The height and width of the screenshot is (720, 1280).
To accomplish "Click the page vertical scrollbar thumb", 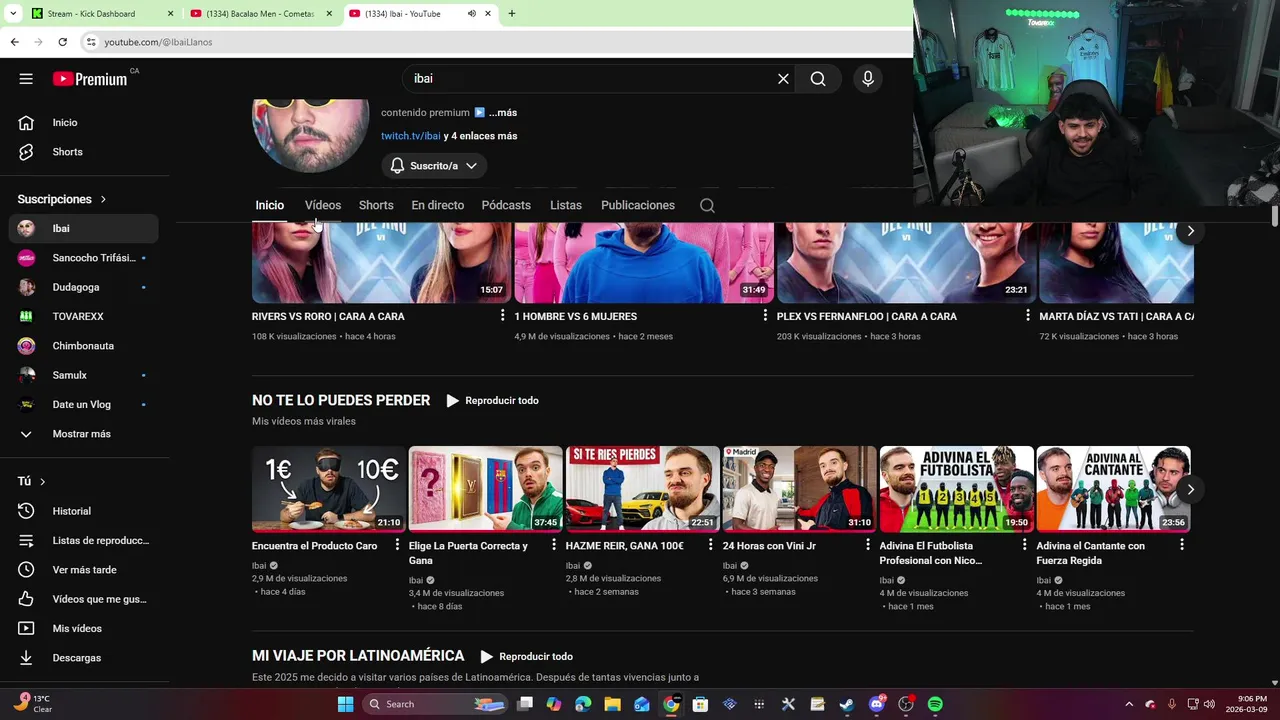I will tap(1275, 216).
